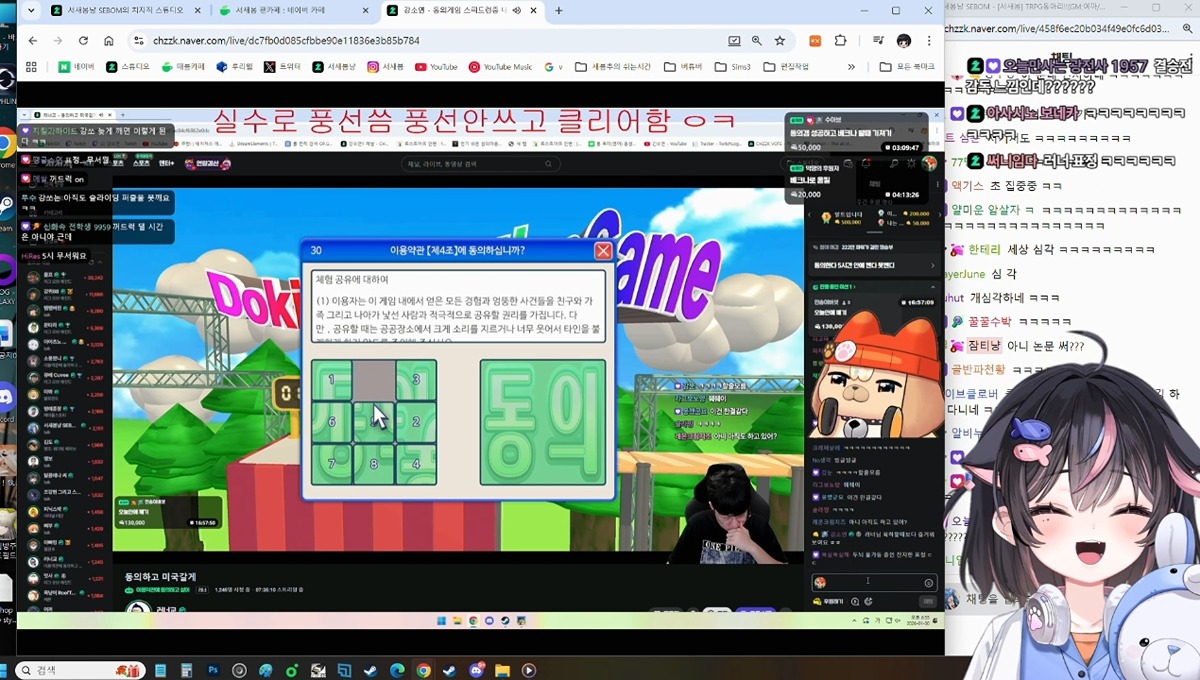The width and height of the screenshot is (1200, 680).
Task: Open the Chrome extensions puzzle icon
Action: 840,41
